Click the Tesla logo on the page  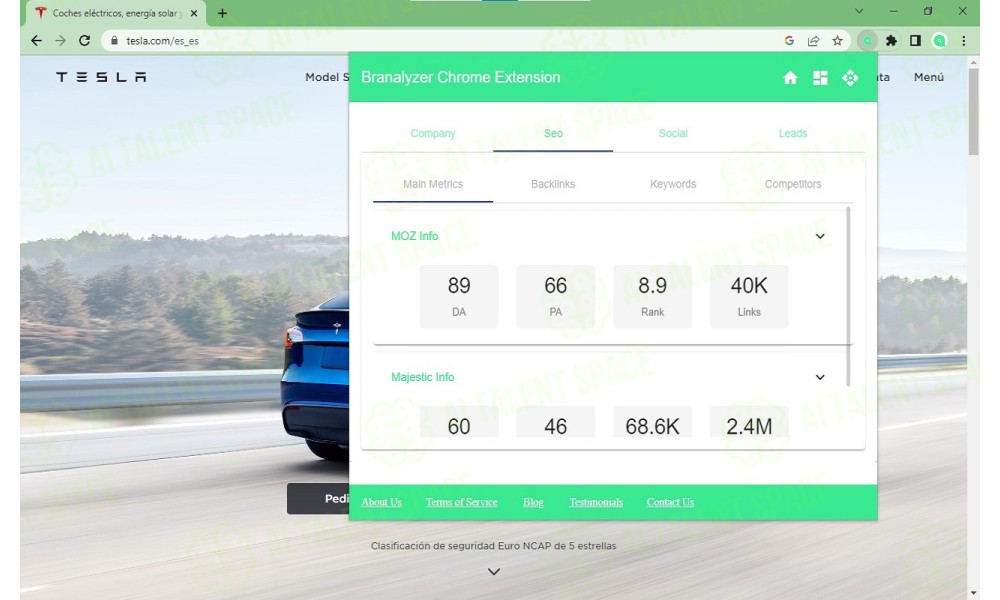[101, 77]
